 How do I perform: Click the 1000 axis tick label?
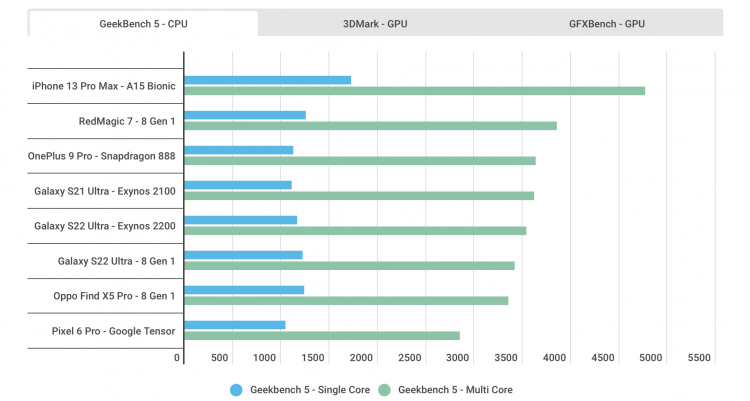(265, 357)
